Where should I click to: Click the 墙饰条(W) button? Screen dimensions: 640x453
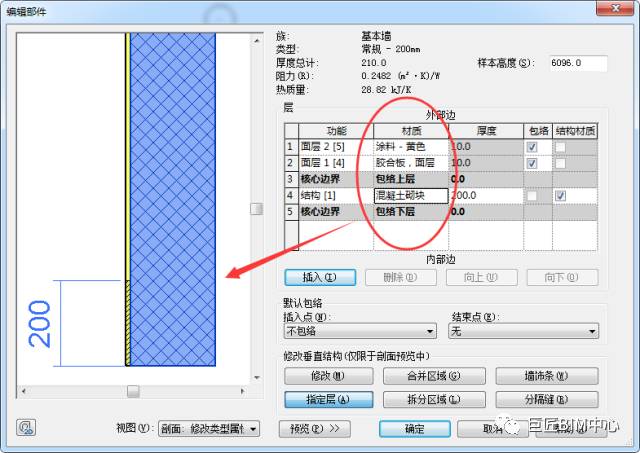point(547,376)
